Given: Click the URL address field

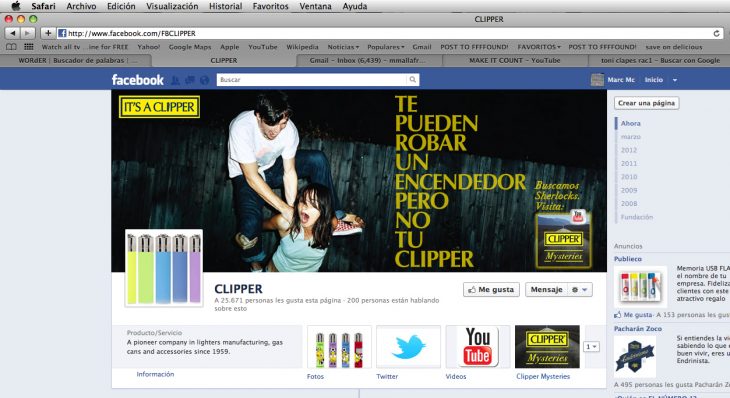Looking at the screenshot, I should [x=389, y=33].
